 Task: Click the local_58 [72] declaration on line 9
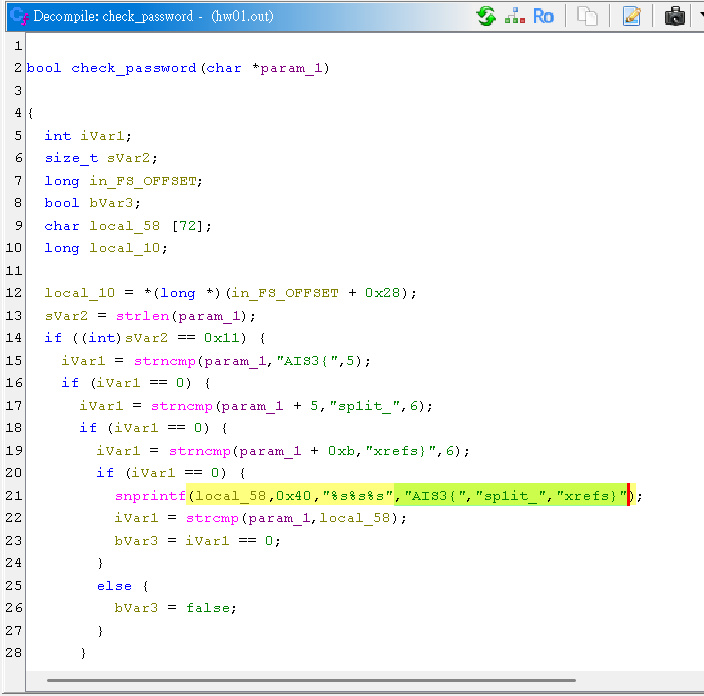tap(146, 226)
